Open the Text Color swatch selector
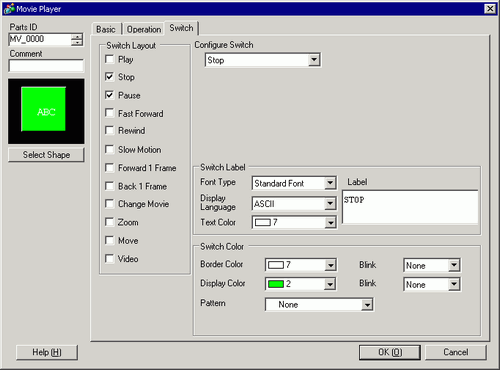Viewport: 500px width, 370px height. pyautogui.click(x=294, y=222)
